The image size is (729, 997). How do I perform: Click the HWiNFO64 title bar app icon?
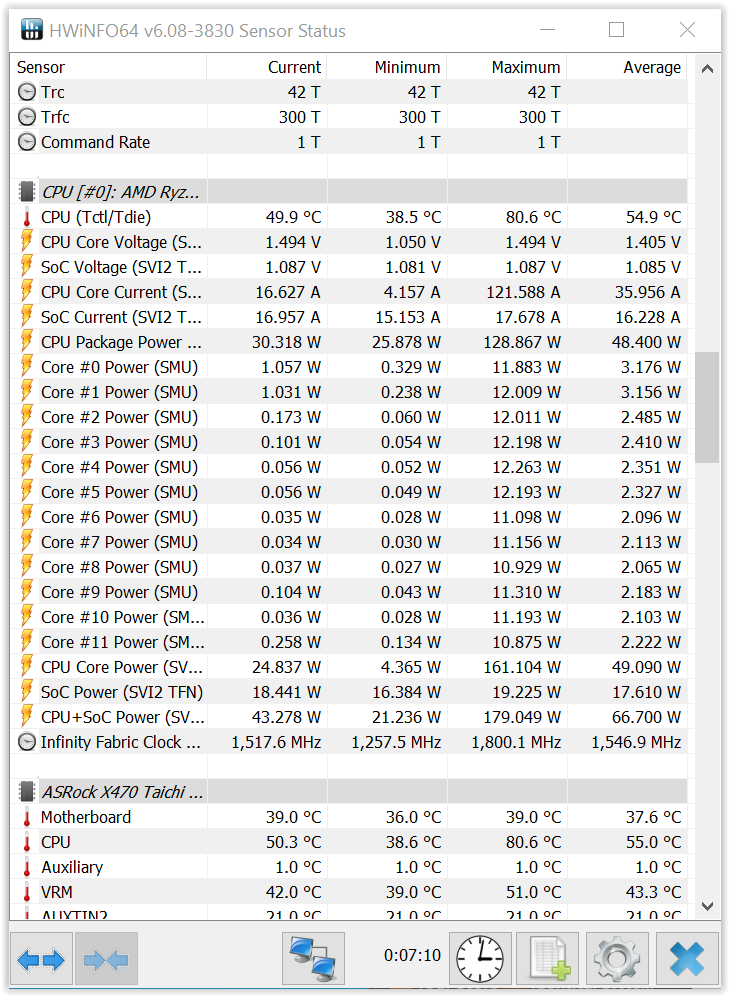31,30
